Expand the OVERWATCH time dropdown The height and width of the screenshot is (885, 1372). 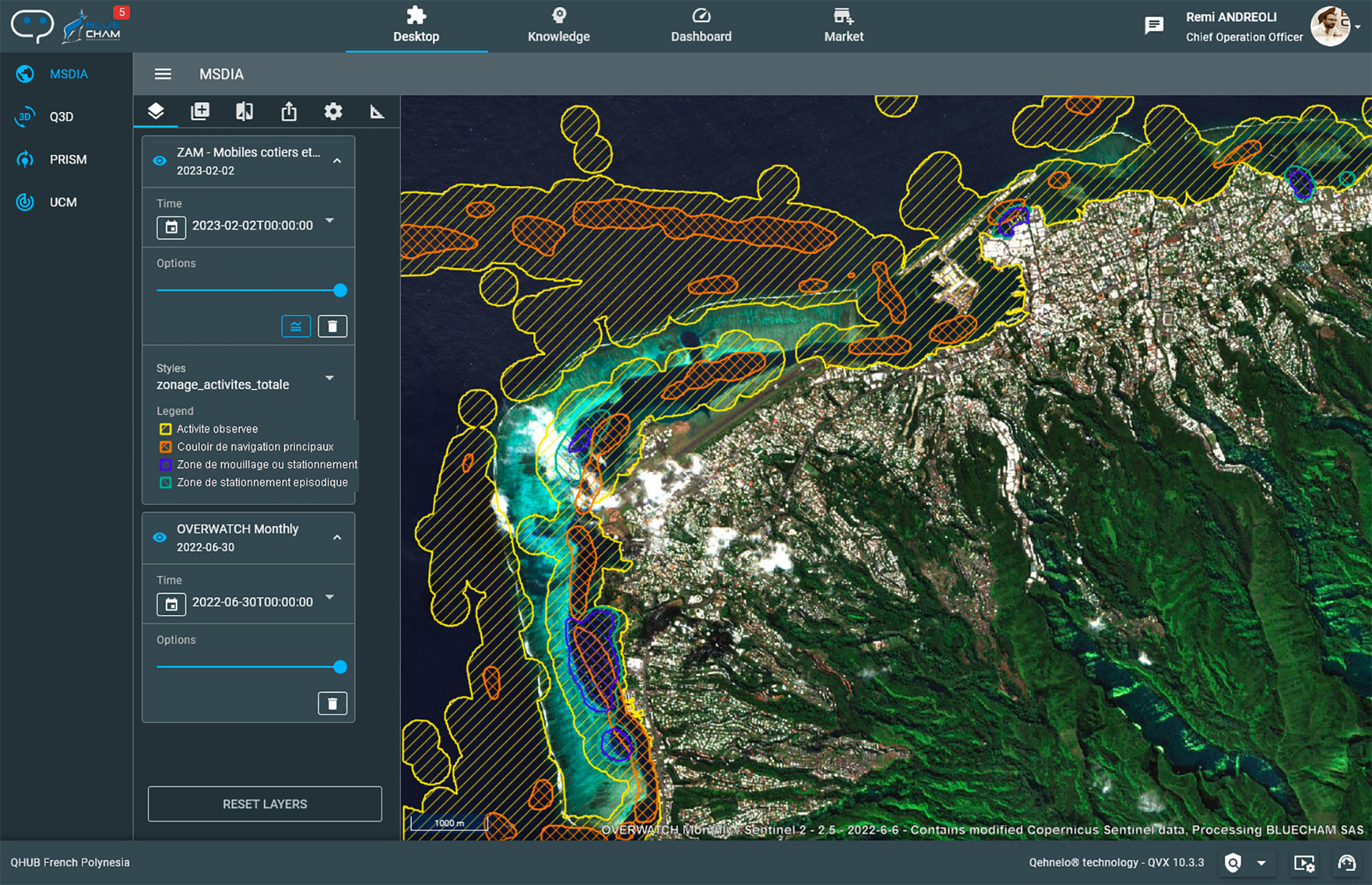pyautogui.click(x=329, y=597)
